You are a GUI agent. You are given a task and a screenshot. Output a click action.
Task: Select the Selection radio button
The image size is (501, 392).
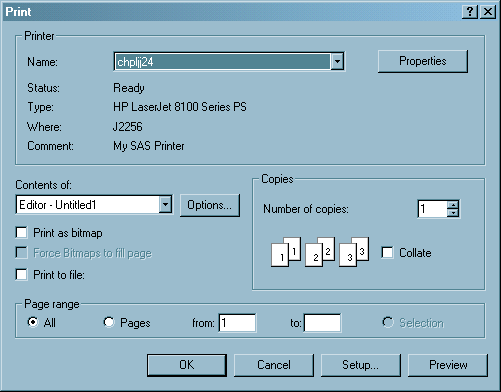(x=388, y=322)
